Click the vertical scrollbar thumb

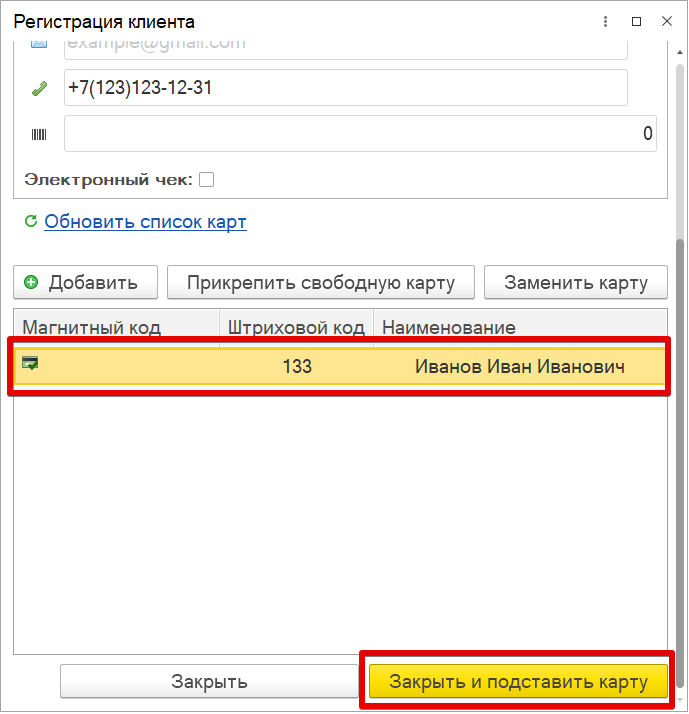click(x=679, y=462)
